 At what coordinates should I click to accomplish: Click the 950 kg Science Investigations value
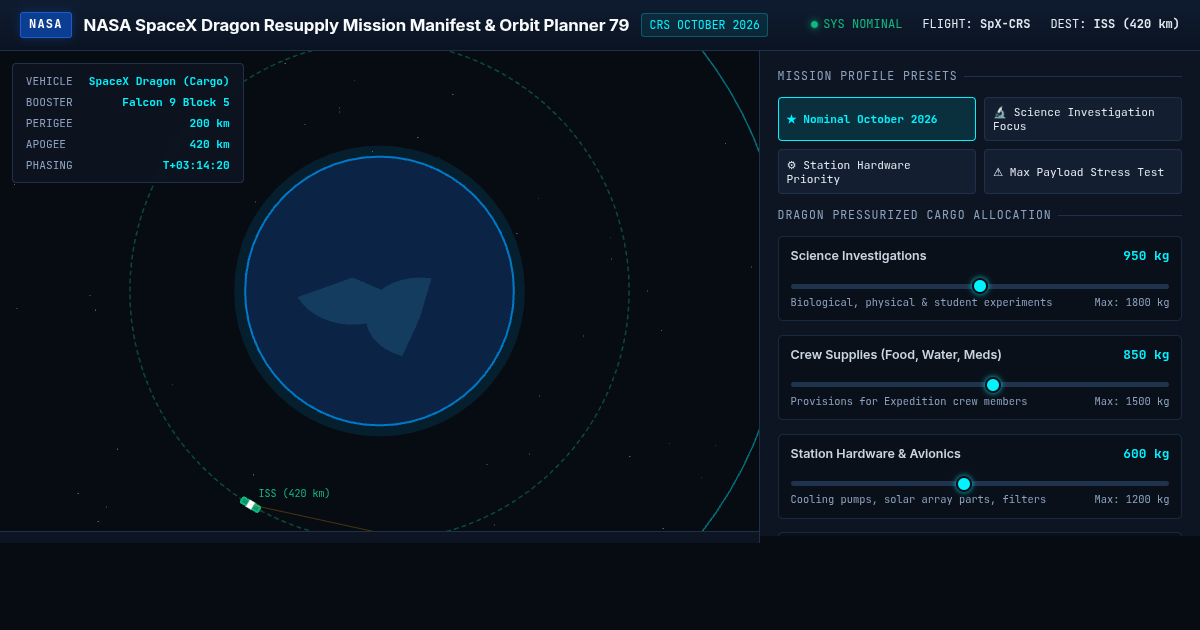coord(1146,256)
